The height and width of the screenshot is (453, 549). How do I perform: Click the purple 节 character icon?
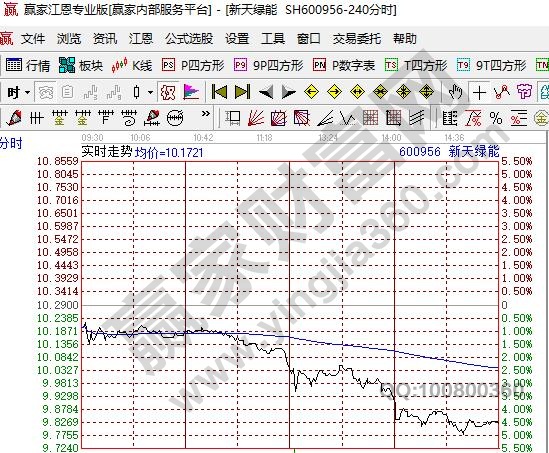point(525,92)
